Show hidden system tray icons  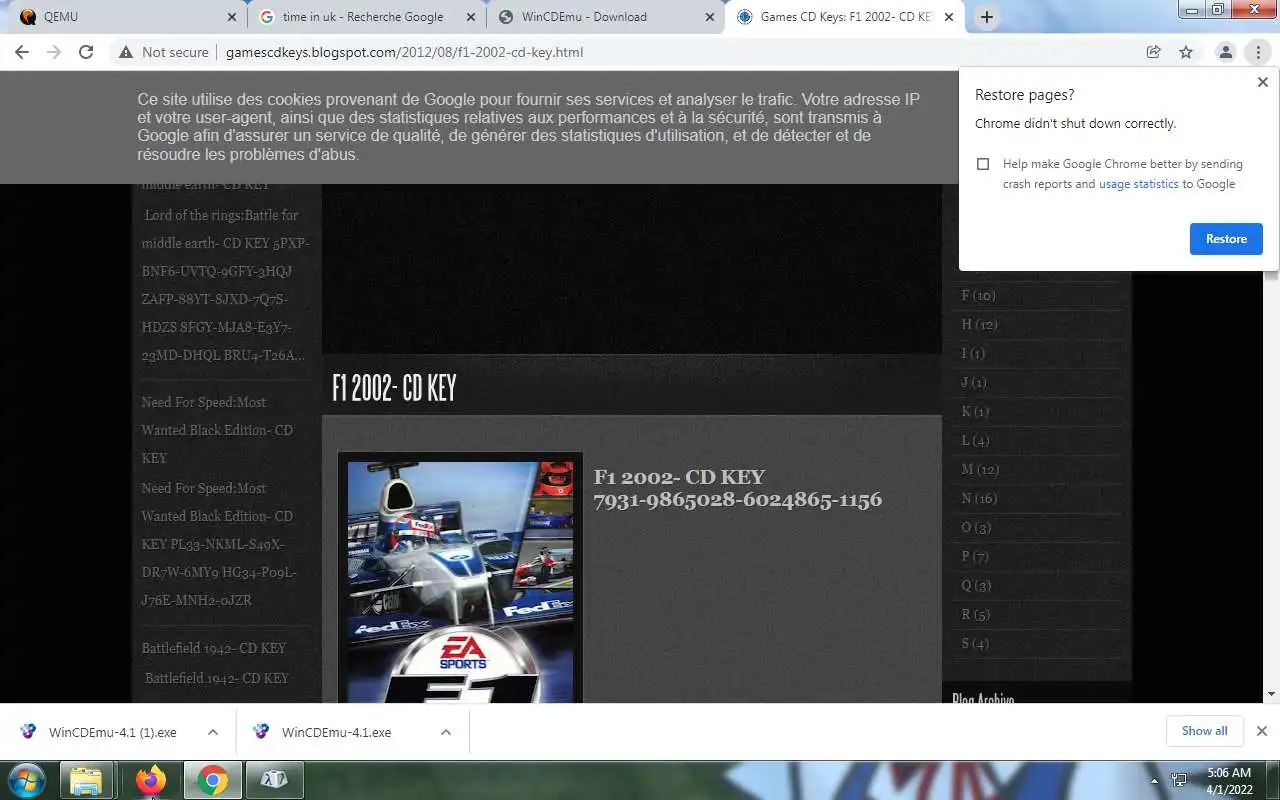pyautogui.click(x=1155, y=780)
